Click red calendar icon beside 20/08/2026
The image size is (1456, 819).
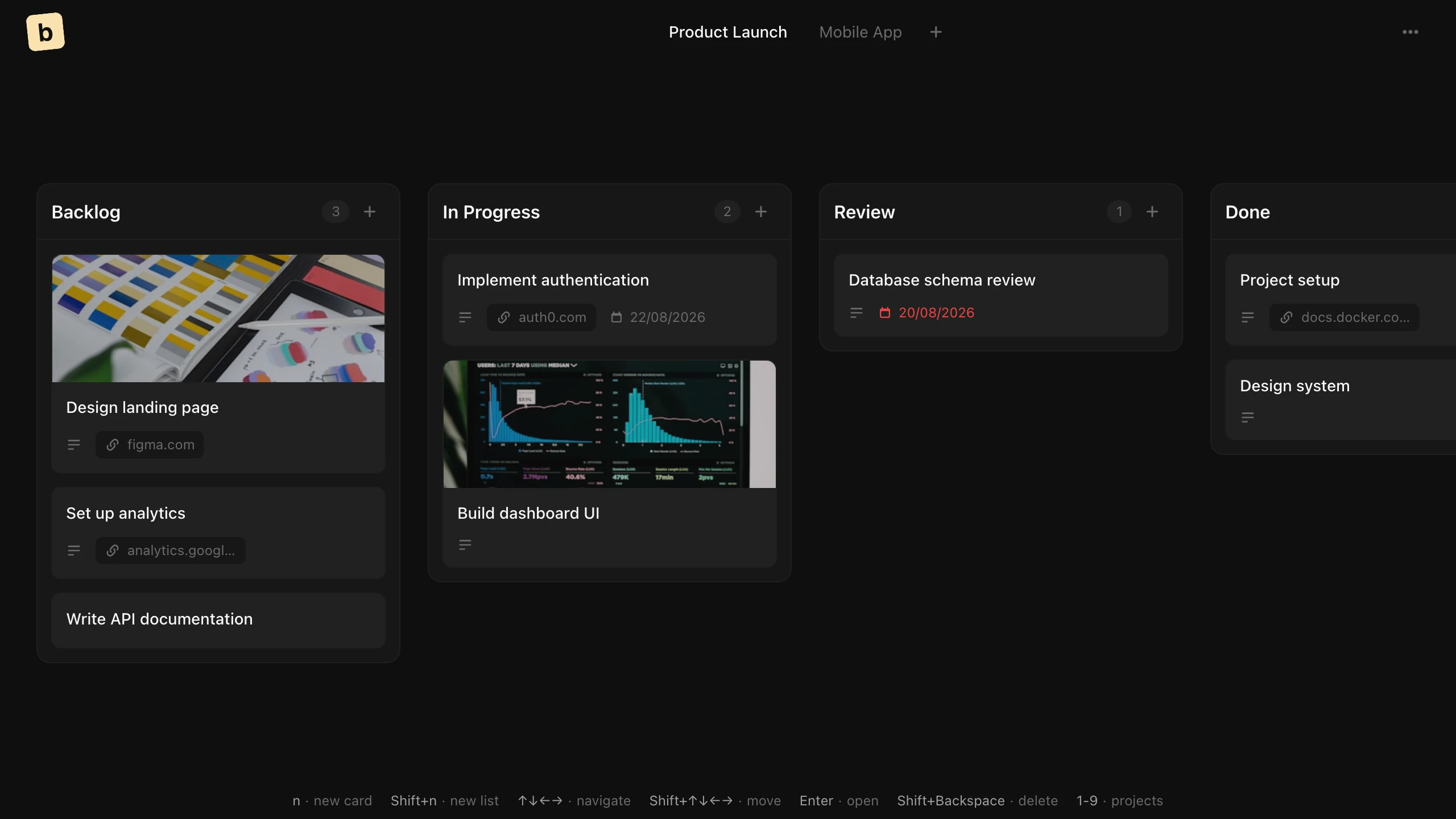point(885,313)
